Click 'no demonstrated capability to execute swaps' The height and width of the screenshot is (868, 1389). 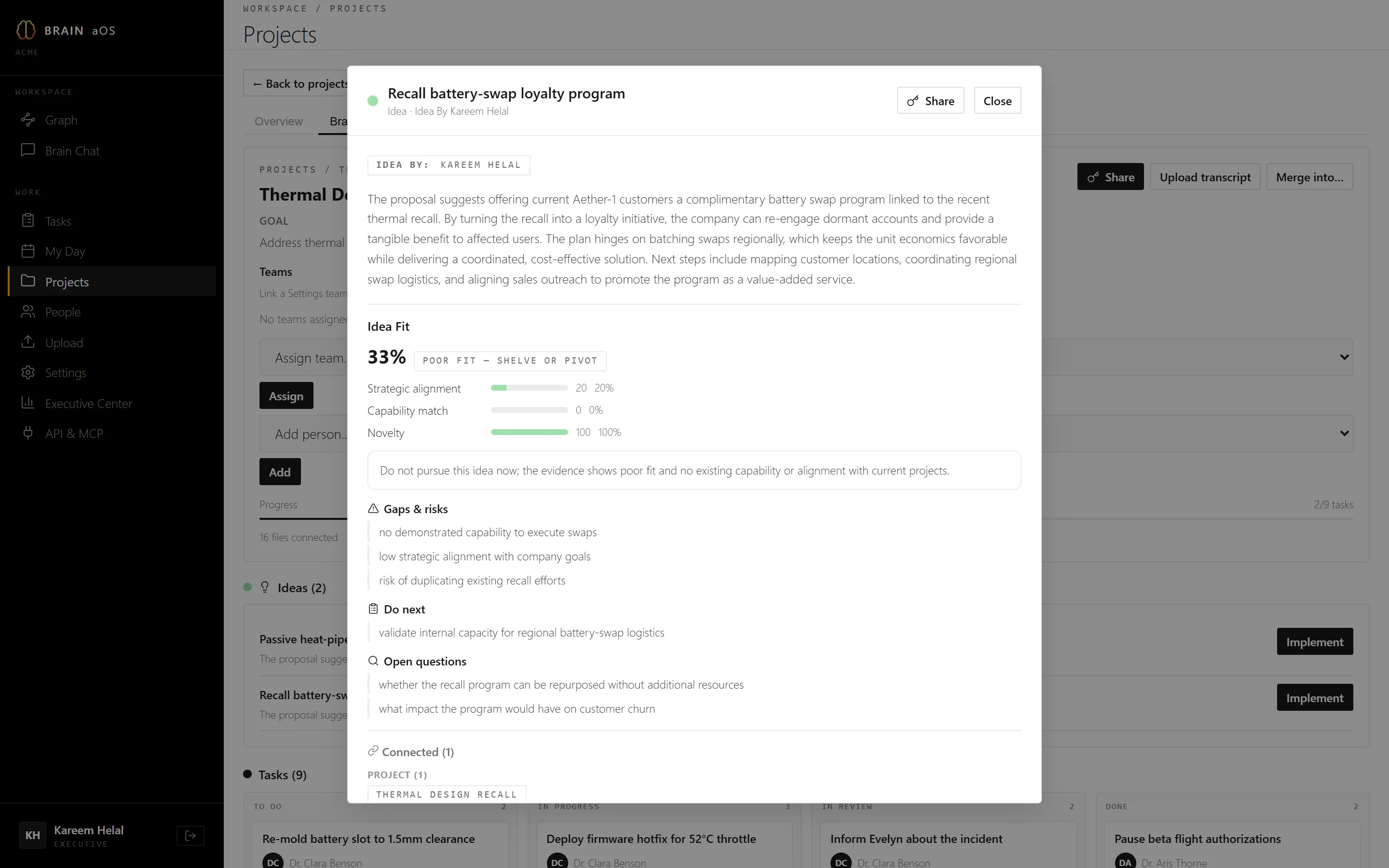click(488, 532)
